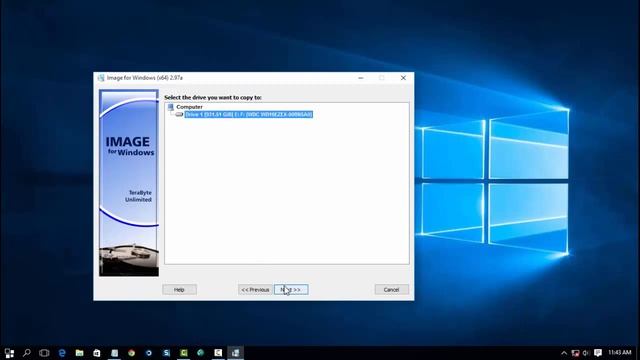The height and width of the screenshot is (360, 640).
Task: Click the Next >> button
Action: (x=291, y=289)
